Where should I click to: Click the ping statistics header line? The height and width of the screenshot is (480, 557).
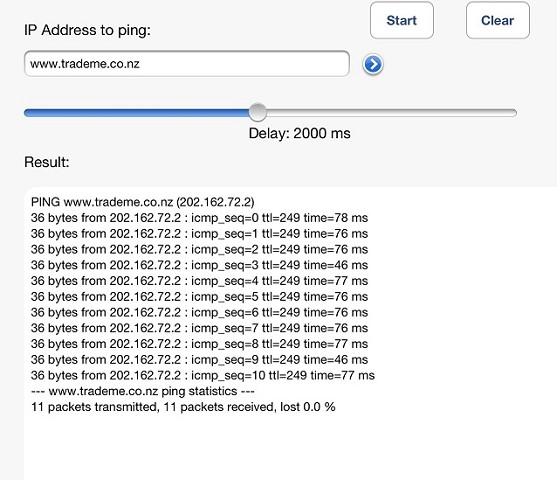(142, 391)
